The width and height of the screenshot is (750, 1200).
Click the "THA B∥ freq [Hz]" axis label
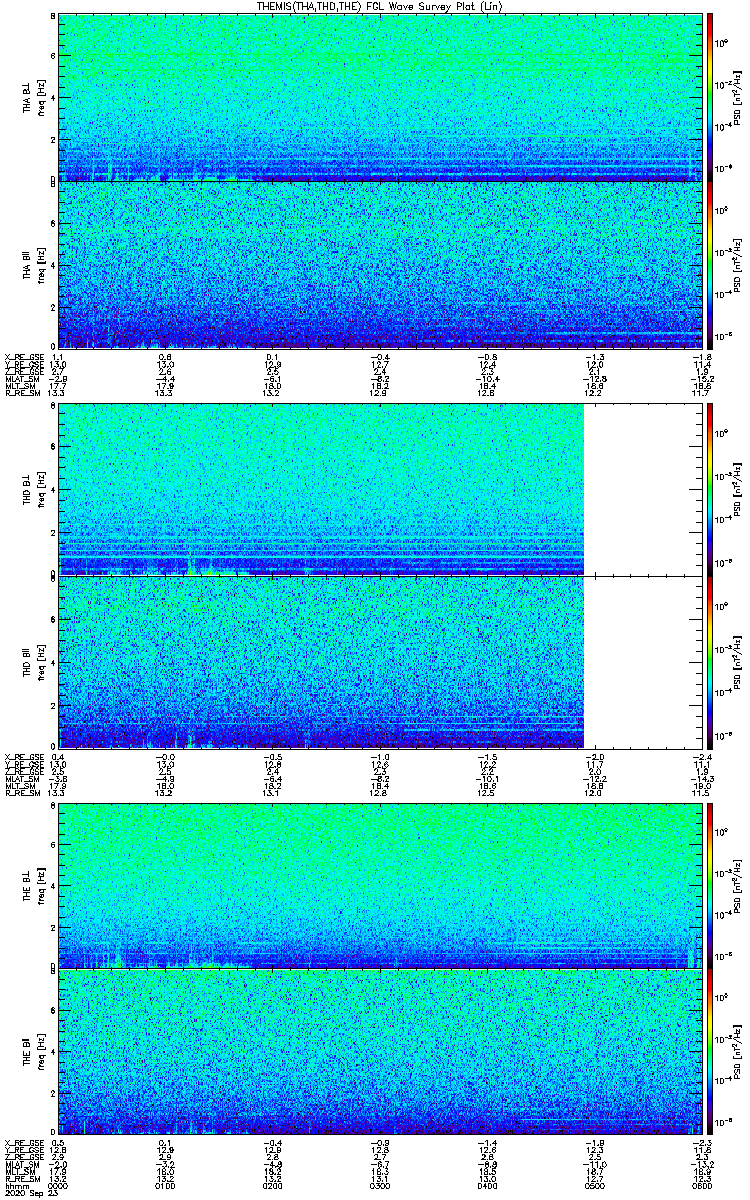[x=33, y=265]
